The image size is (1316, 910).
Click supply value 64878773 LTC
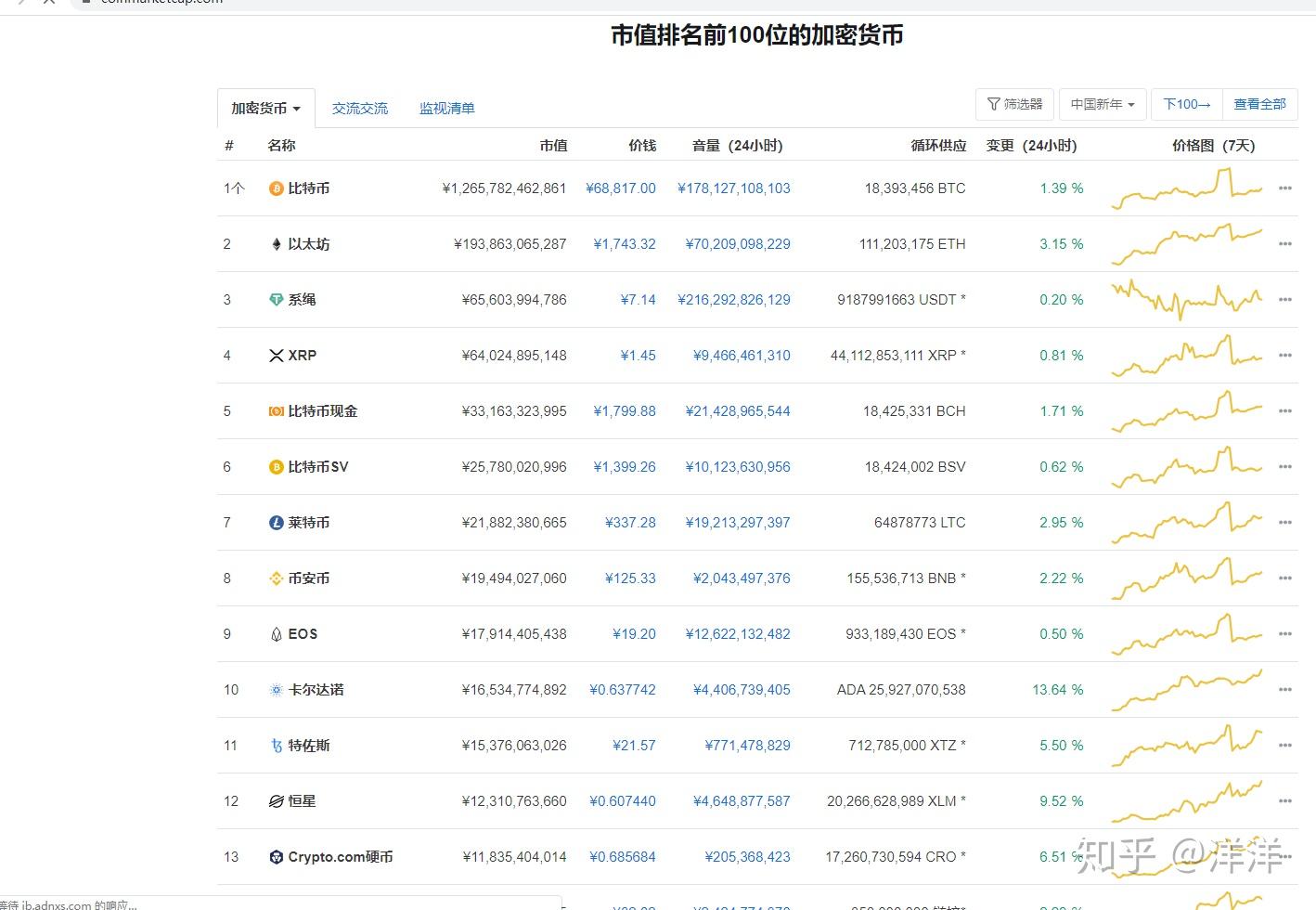(x=920, y=523)
